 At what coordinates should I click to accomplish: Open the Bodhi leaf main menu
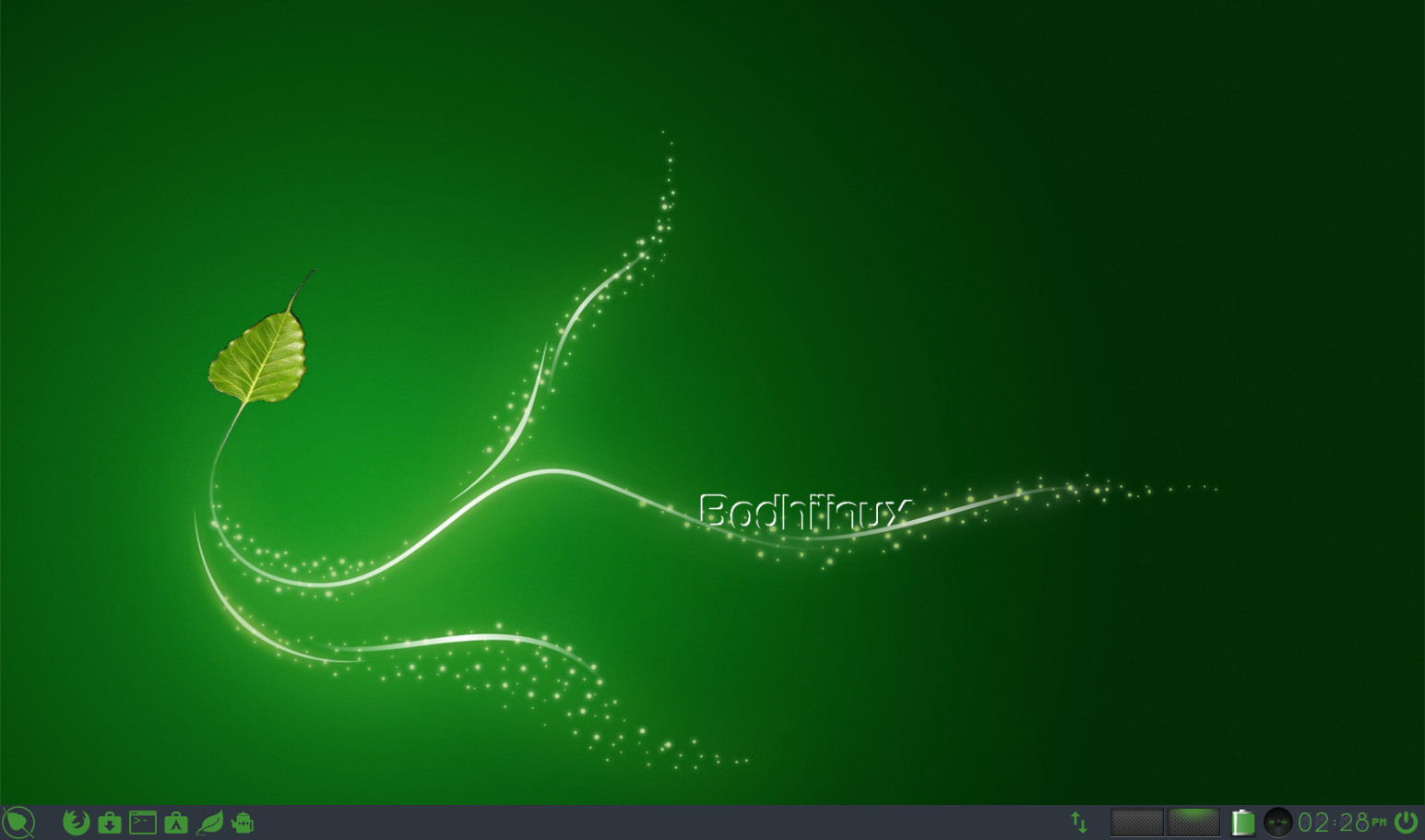[18, 822]
